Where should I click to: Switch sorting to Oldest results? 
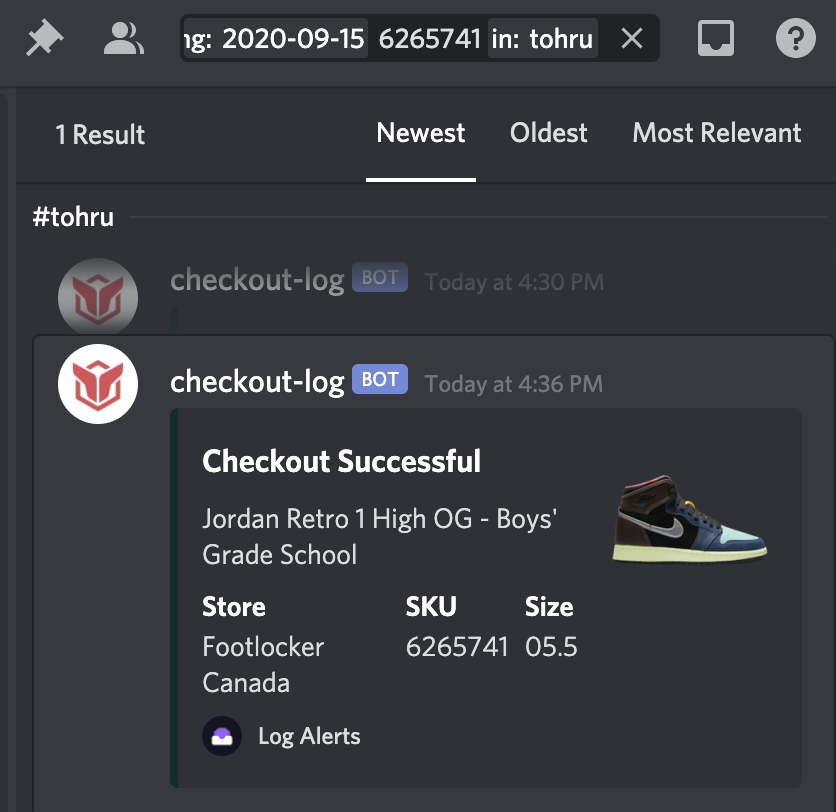[548, 132]
